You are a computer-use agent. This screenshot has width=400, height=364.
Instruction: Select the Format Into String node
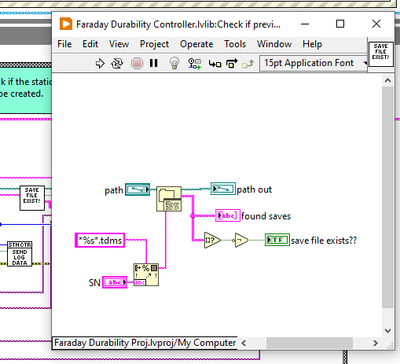point(146,275)
